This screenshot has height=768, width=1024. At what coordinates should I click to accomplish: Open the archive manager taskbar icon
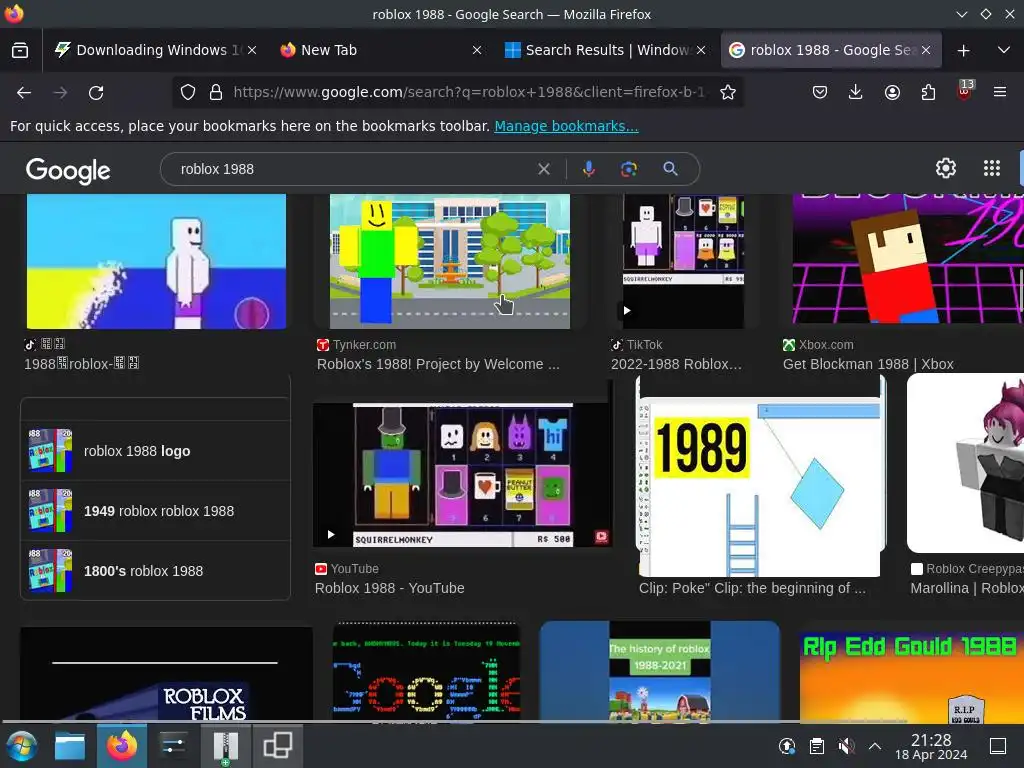(x=225, y=746)
